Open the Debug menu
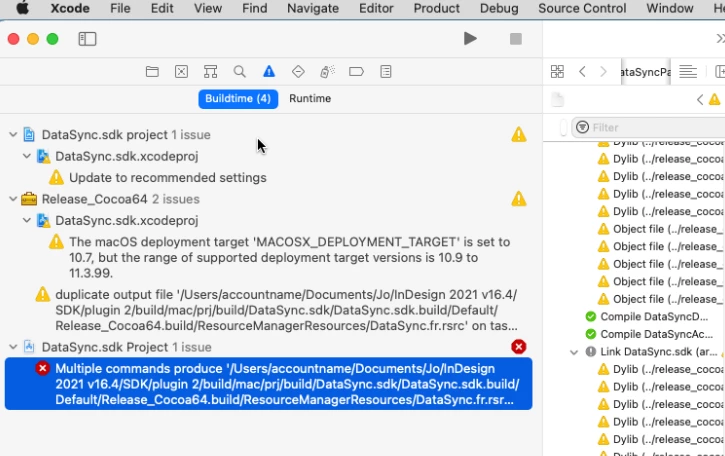The width and height of the screenshot is (725, 456). click(x=499, y=8)
